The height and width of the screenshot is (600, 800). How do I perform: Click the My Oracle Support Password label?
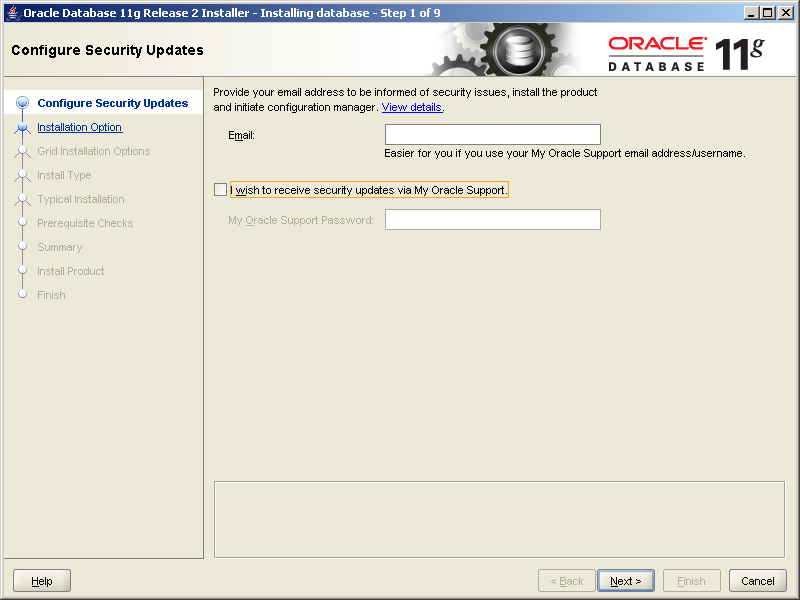(x=301, y=220)
